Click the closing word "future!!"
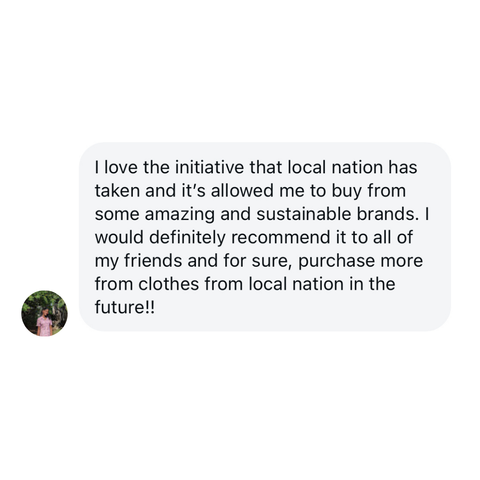Image resolution: width=480 pixels, height=480 pixels. point(125,307)
